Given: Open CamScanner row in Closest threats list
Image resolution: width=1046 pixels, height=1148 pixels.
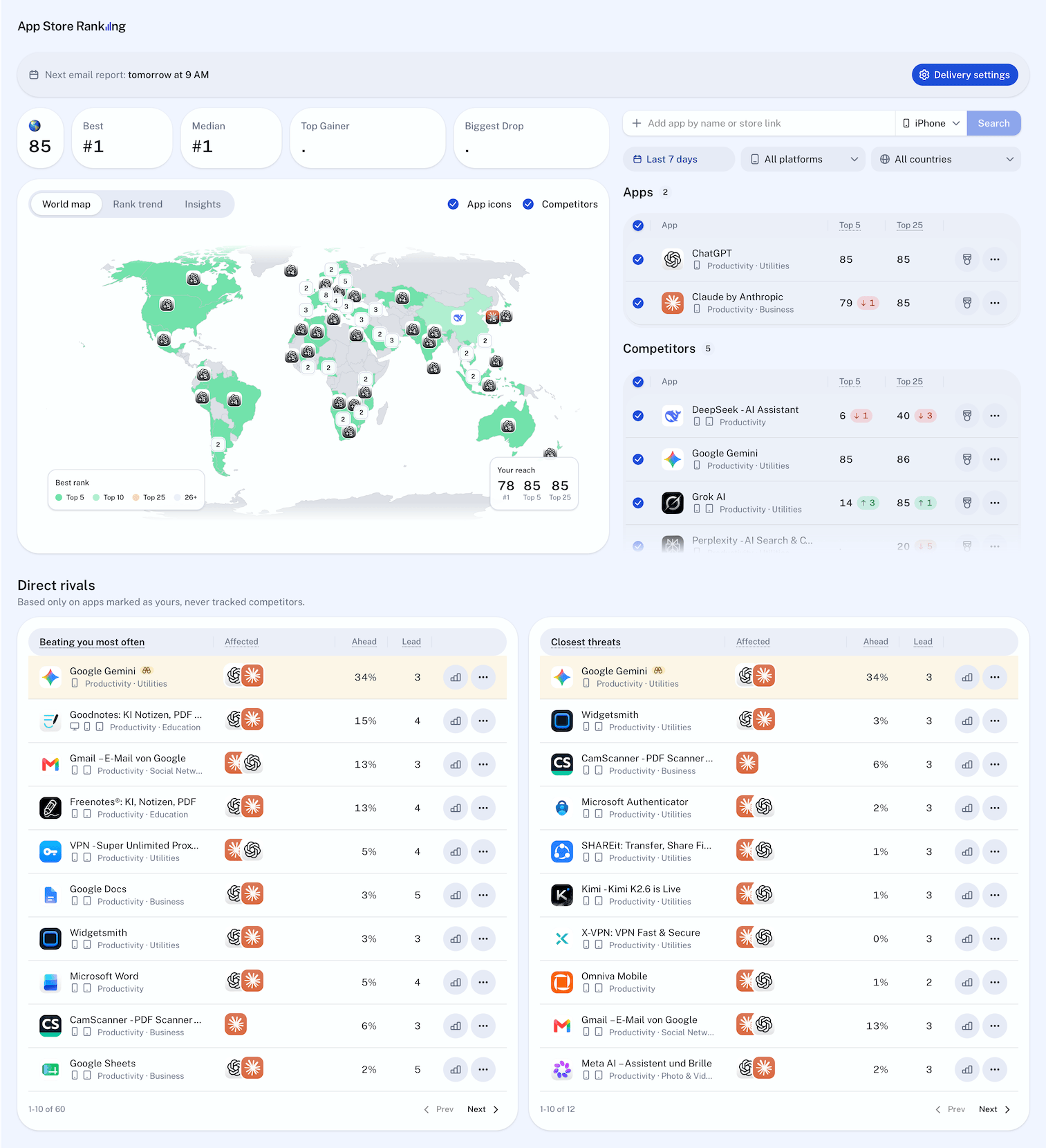Looking at the screenshot, I should [779, 764].
